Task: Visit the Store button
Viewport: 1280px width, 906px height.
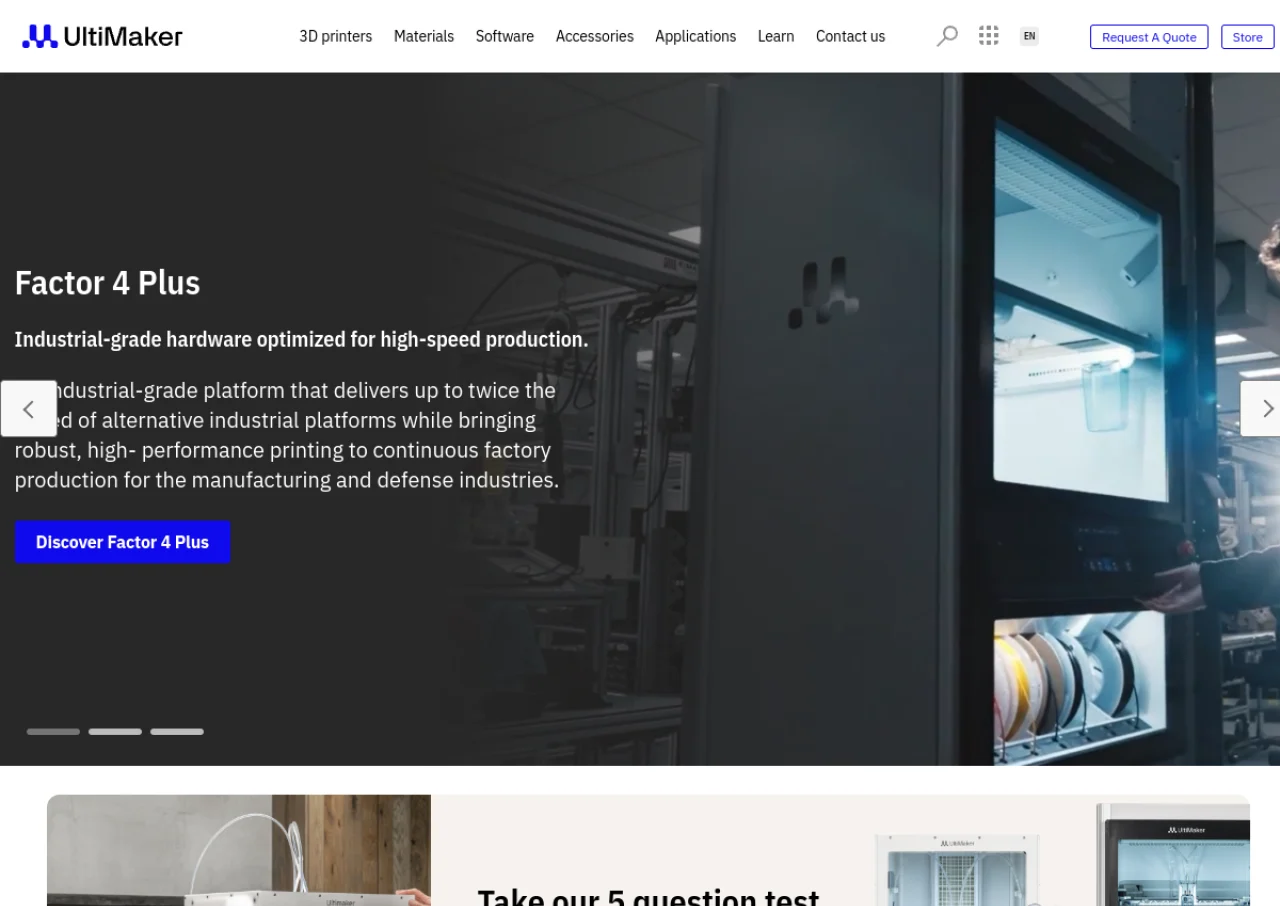Action: point(1248,37)
